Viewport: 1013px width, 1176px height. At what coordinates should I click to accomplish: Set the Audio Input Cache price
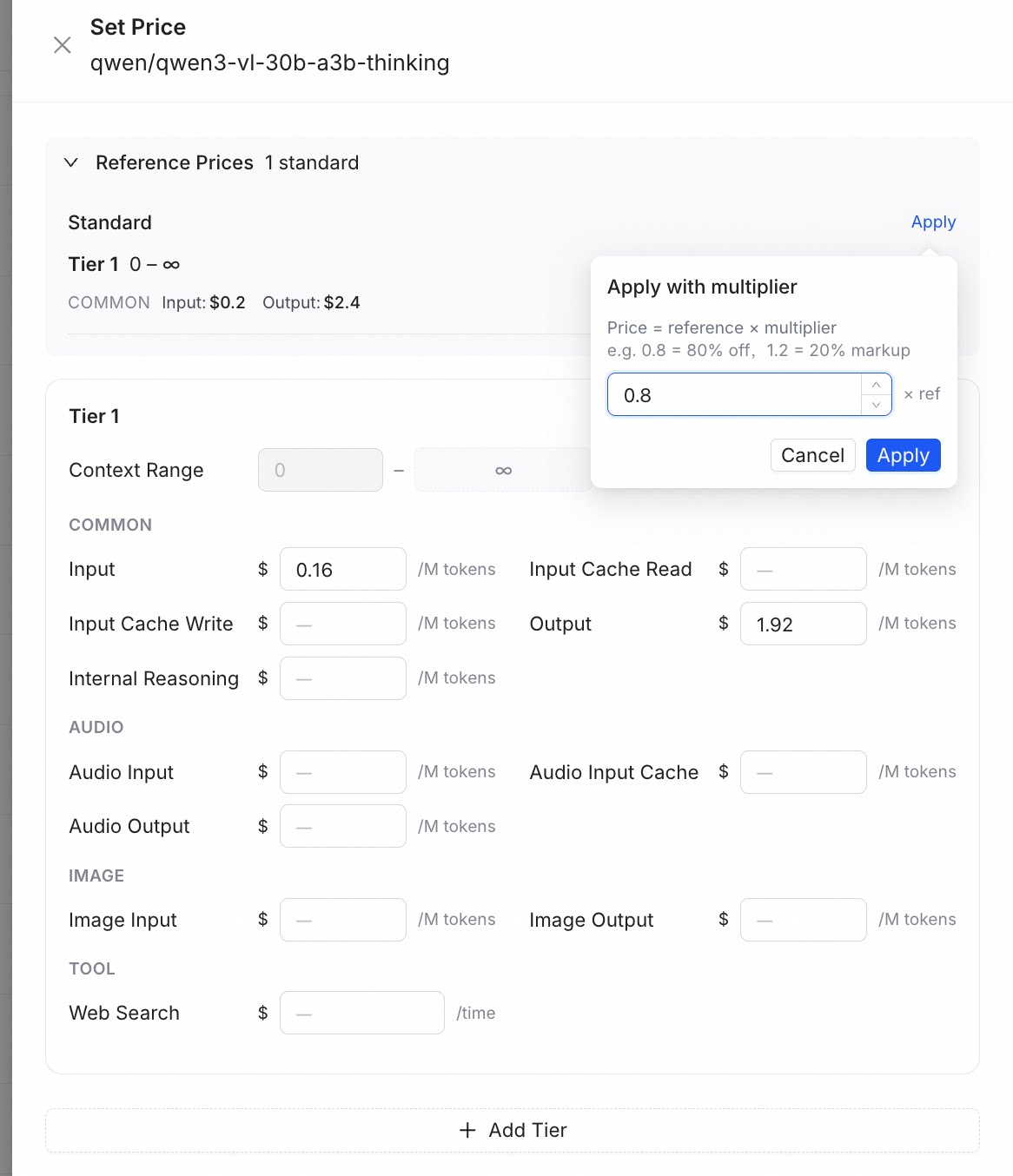pos(804,772)
